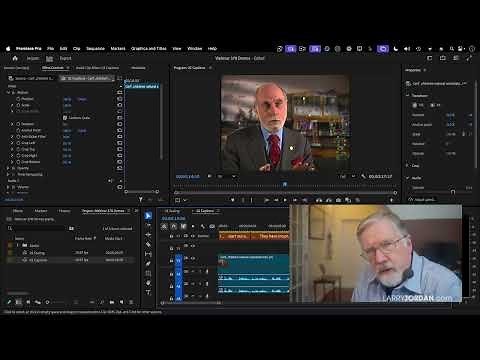
Task: Reset the Position parameter in Effect Controls
Action: pyautogui.click(x=120, y=99)
